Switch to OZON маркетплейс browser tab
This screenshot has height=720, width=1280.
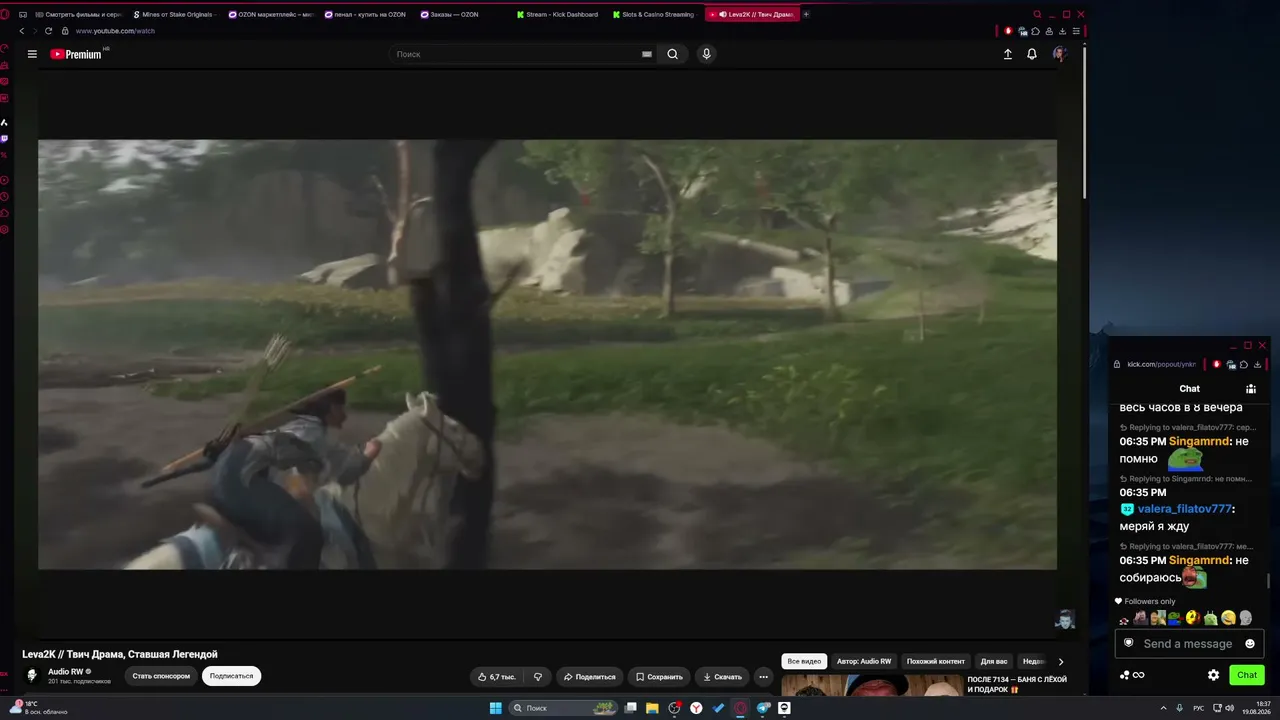click(x=271, y=14)
